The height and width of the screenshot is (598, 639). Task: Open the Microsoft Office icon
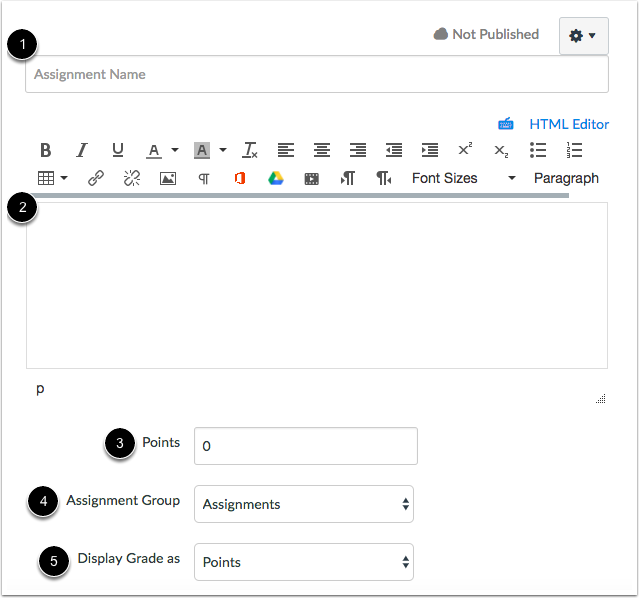(240, 178)
